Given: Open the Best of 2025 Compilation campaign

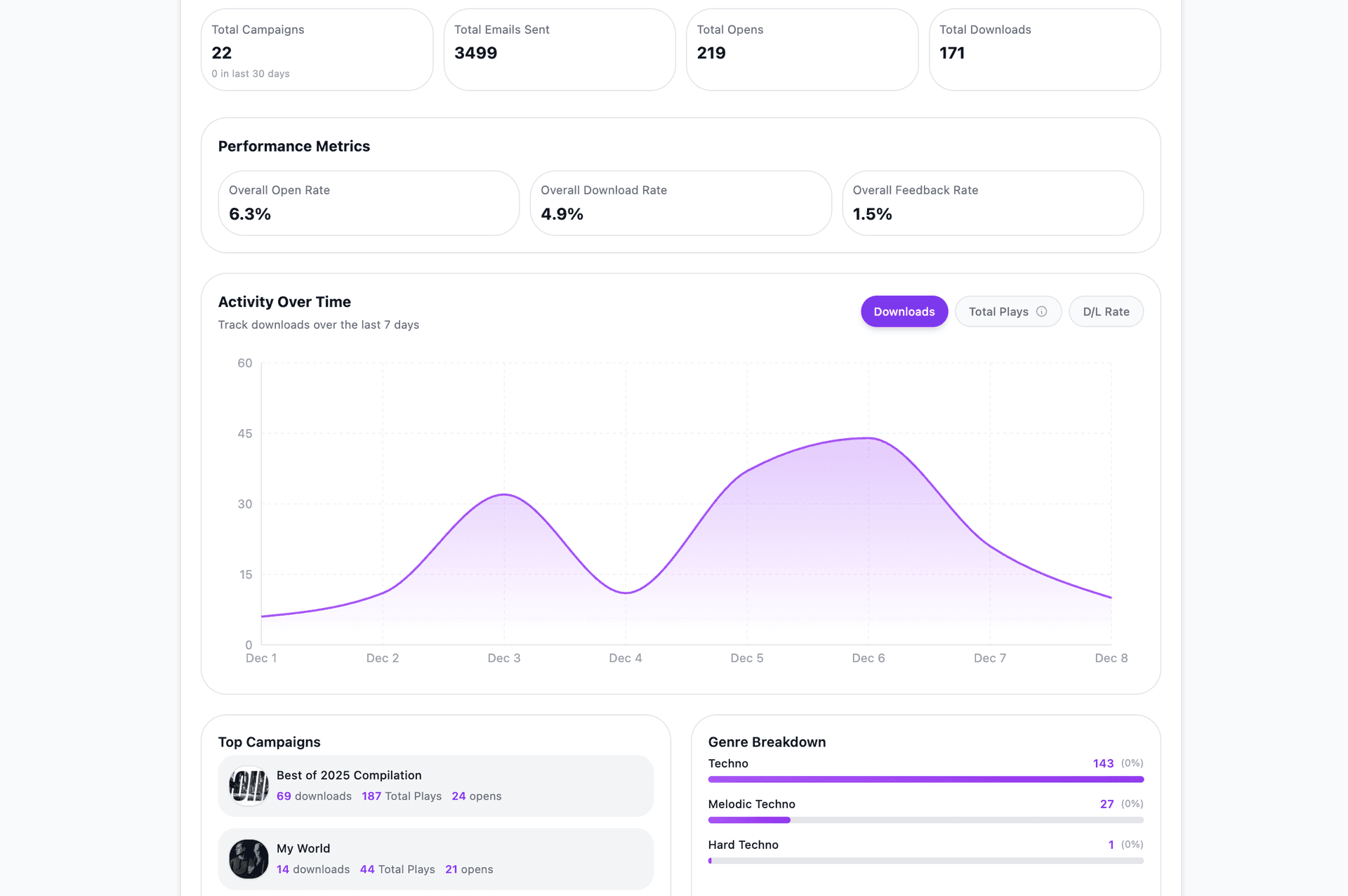Looking at the screenshot, I should tap(435, 785).
